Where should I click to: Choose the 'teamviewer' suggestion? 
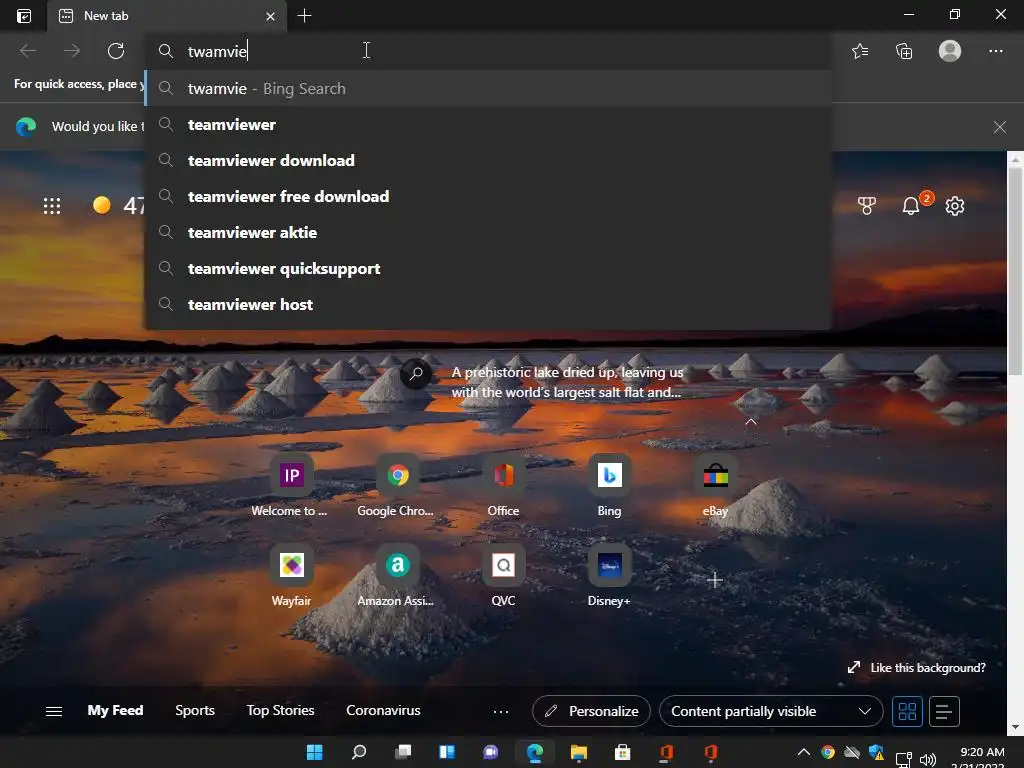(488, 124)
